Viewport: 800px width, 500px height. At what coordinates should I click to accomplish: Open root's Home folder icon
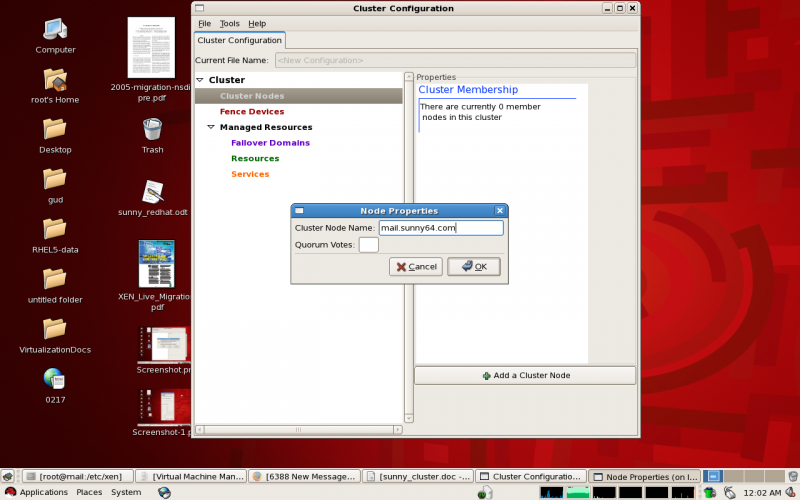coord(55,80)
